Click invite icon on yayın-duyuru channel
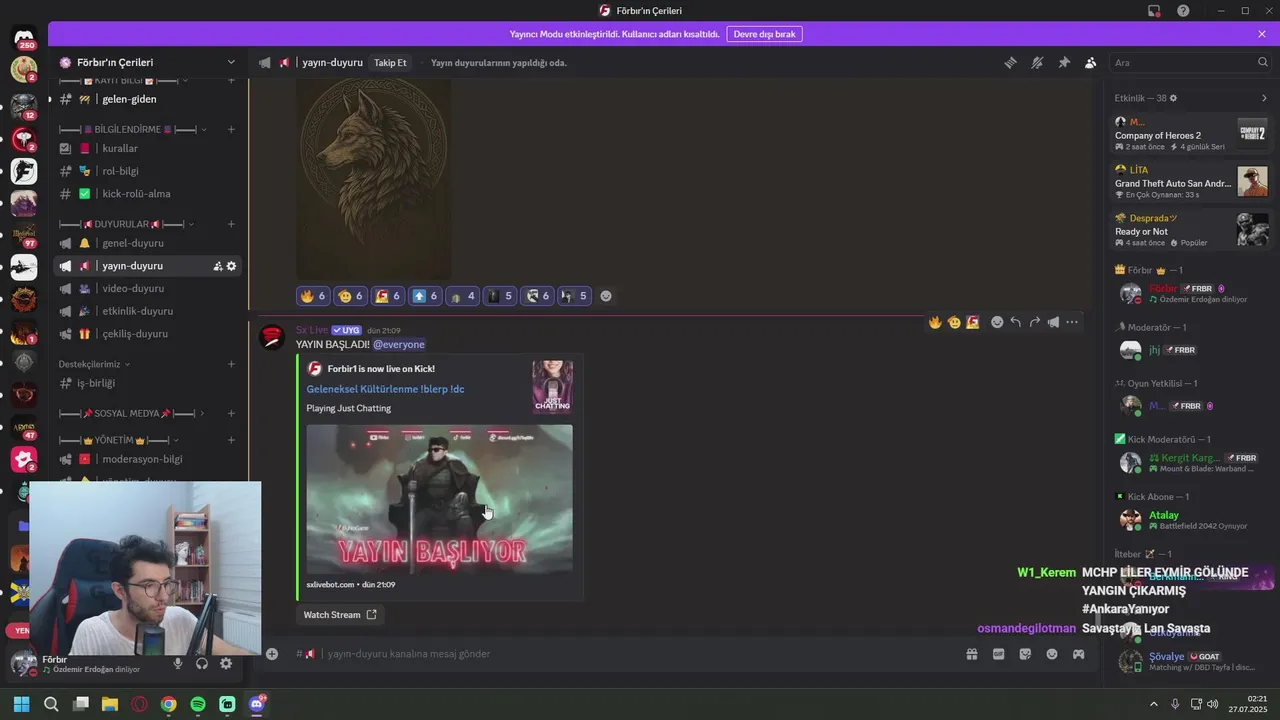Screen dimensions: 1280x720 click(217, 266)
